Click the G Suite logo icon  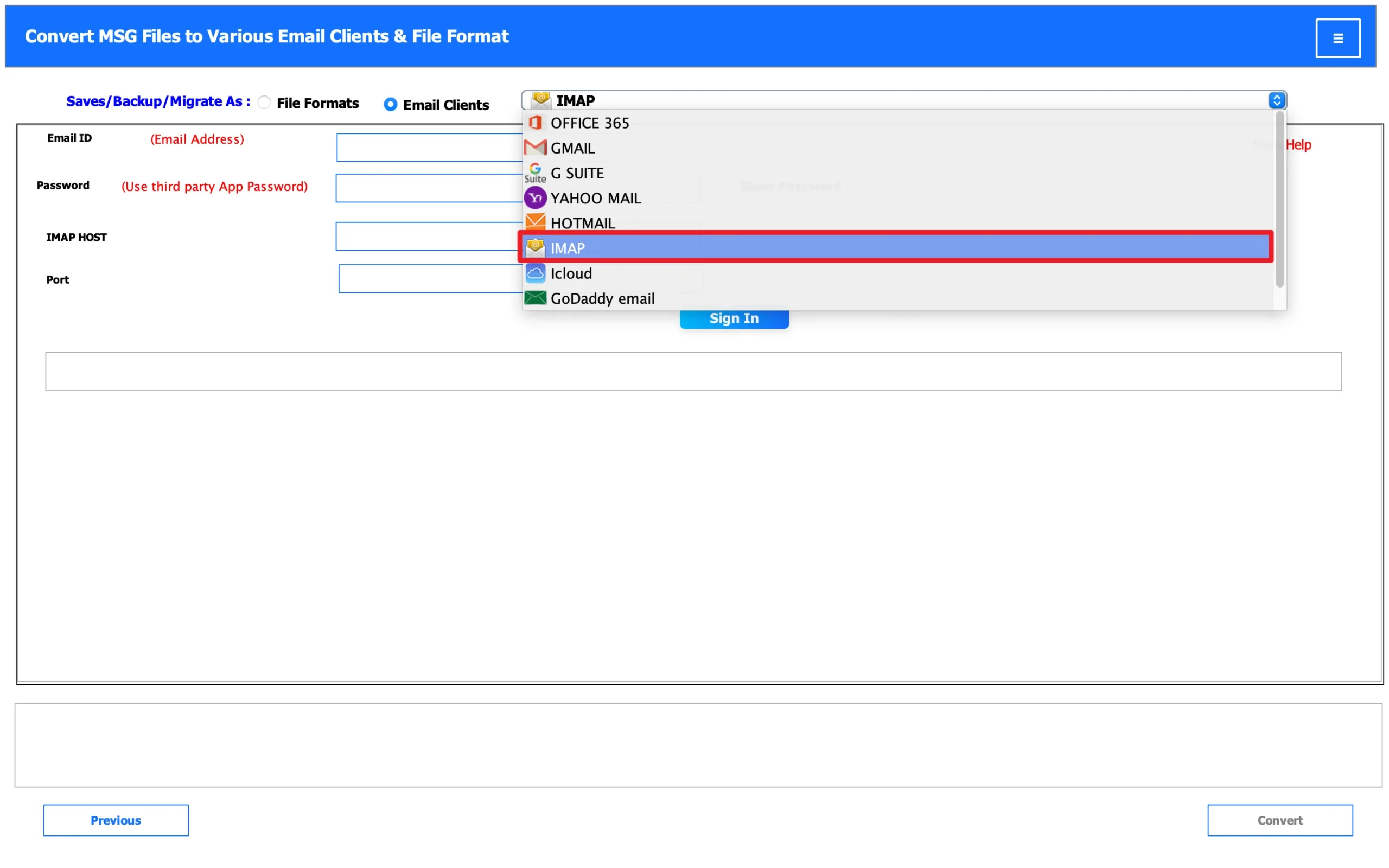click(x=535, y=173)
